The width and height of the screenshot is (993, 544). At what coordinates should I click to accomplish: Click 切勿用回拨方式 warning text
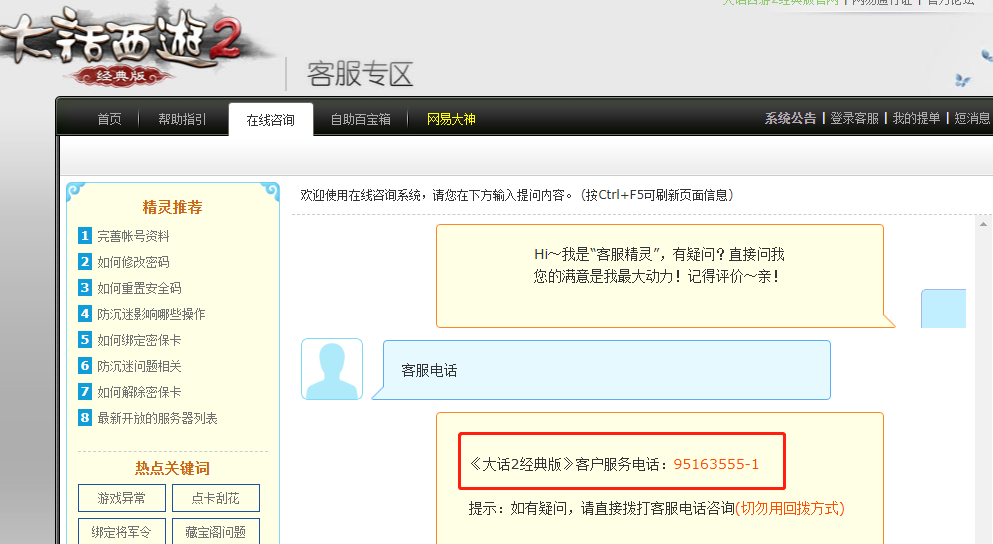tap(790, 508)
